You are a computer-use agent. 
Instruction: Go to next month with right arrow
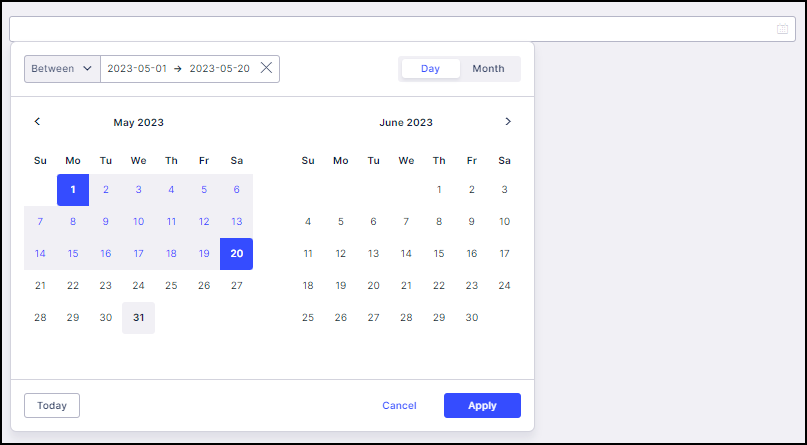pyautogui.click(x=508, y=121)
